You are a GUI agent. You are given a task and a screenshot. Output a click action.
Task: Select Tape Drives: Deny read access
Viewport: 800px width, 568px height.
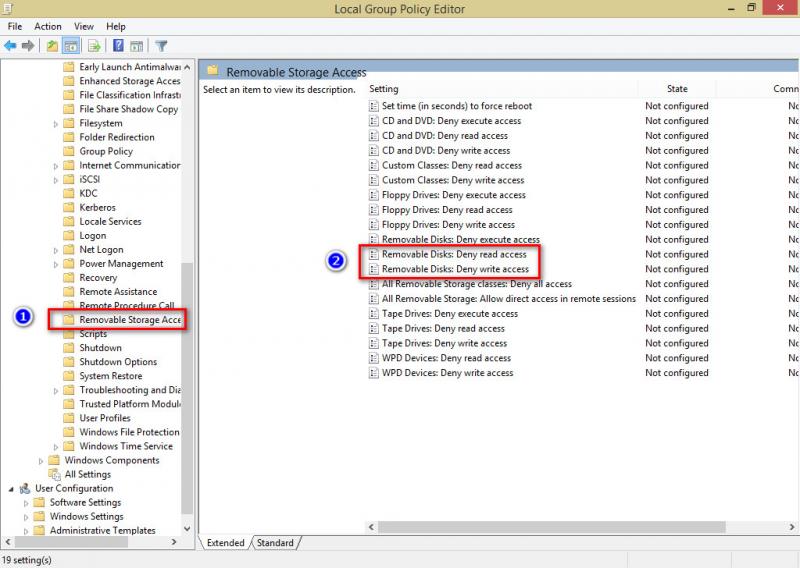click(x=443, y=328)
